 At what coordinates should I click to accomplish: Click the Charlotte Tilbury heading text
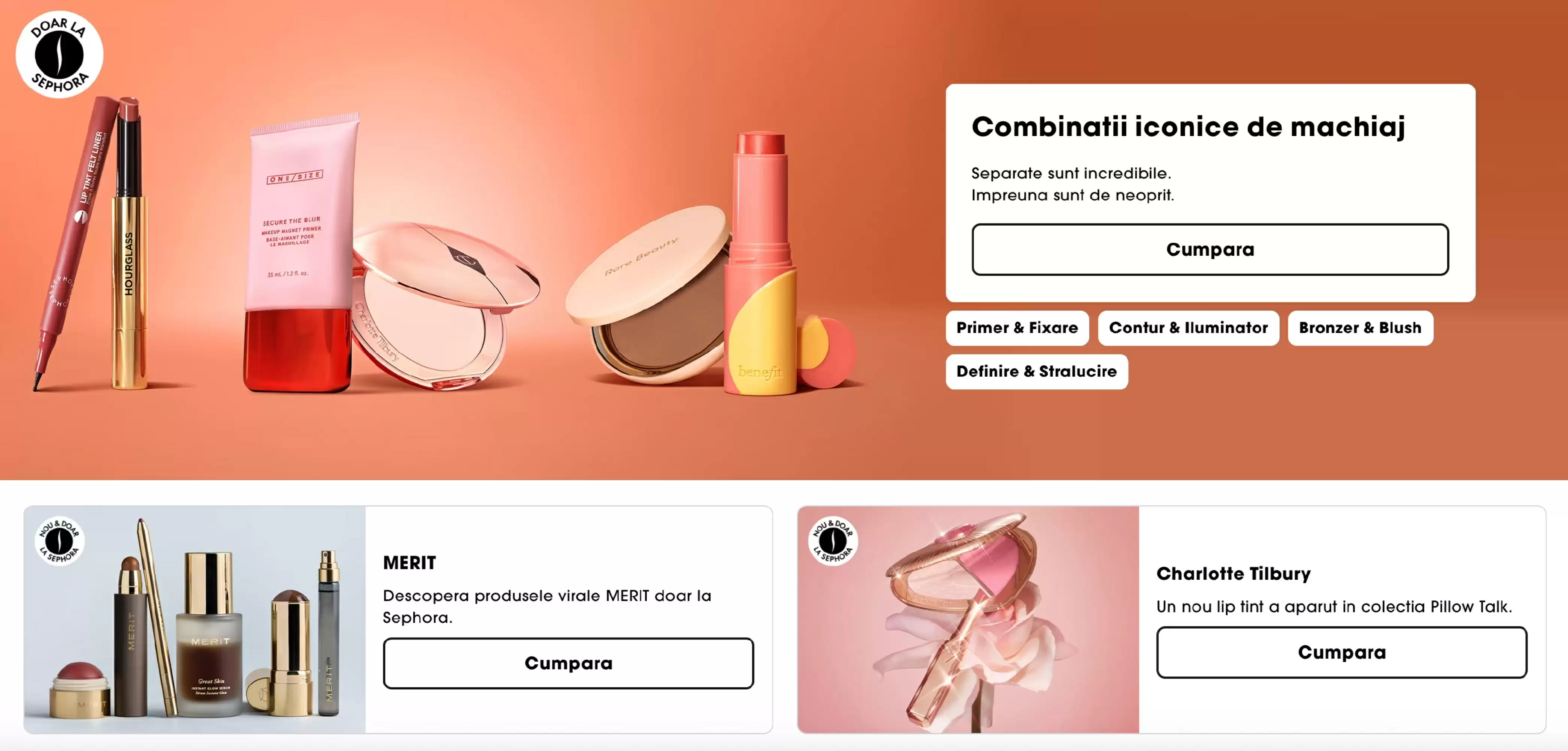[1233, 573]
